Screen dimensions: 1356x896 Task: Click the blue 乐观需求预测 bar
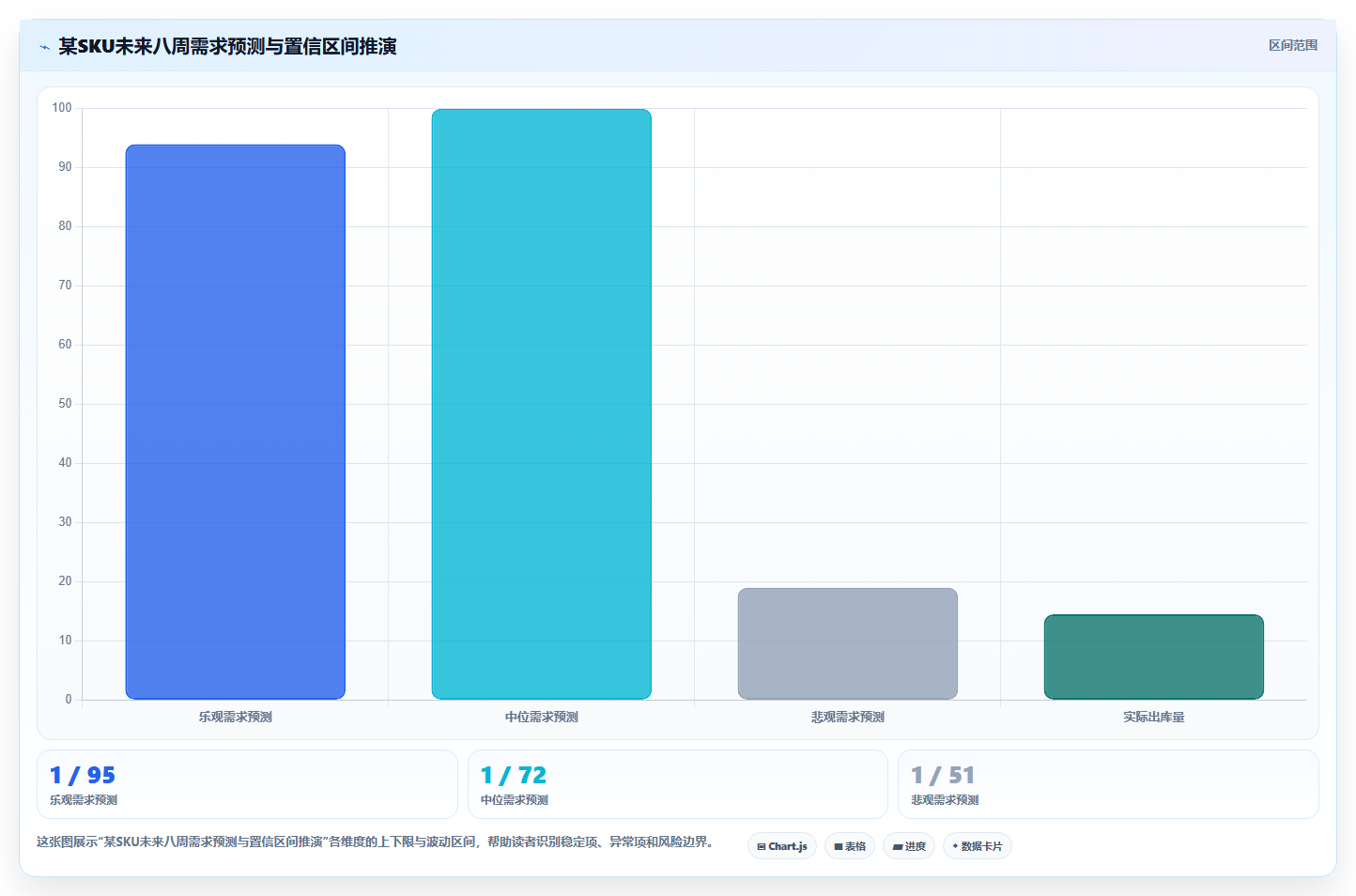pos(236,422)
